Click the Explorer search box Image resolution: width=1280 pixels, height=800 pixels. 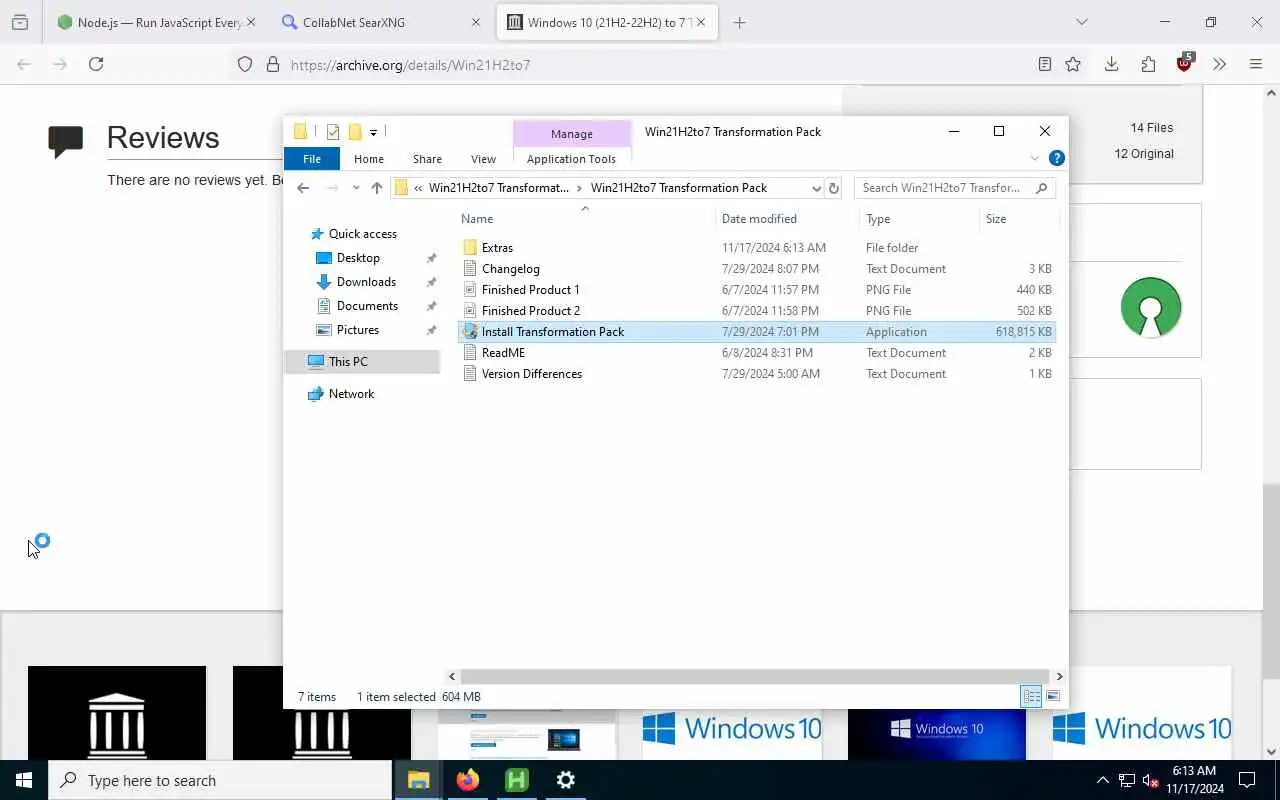(x=955, y=188)
